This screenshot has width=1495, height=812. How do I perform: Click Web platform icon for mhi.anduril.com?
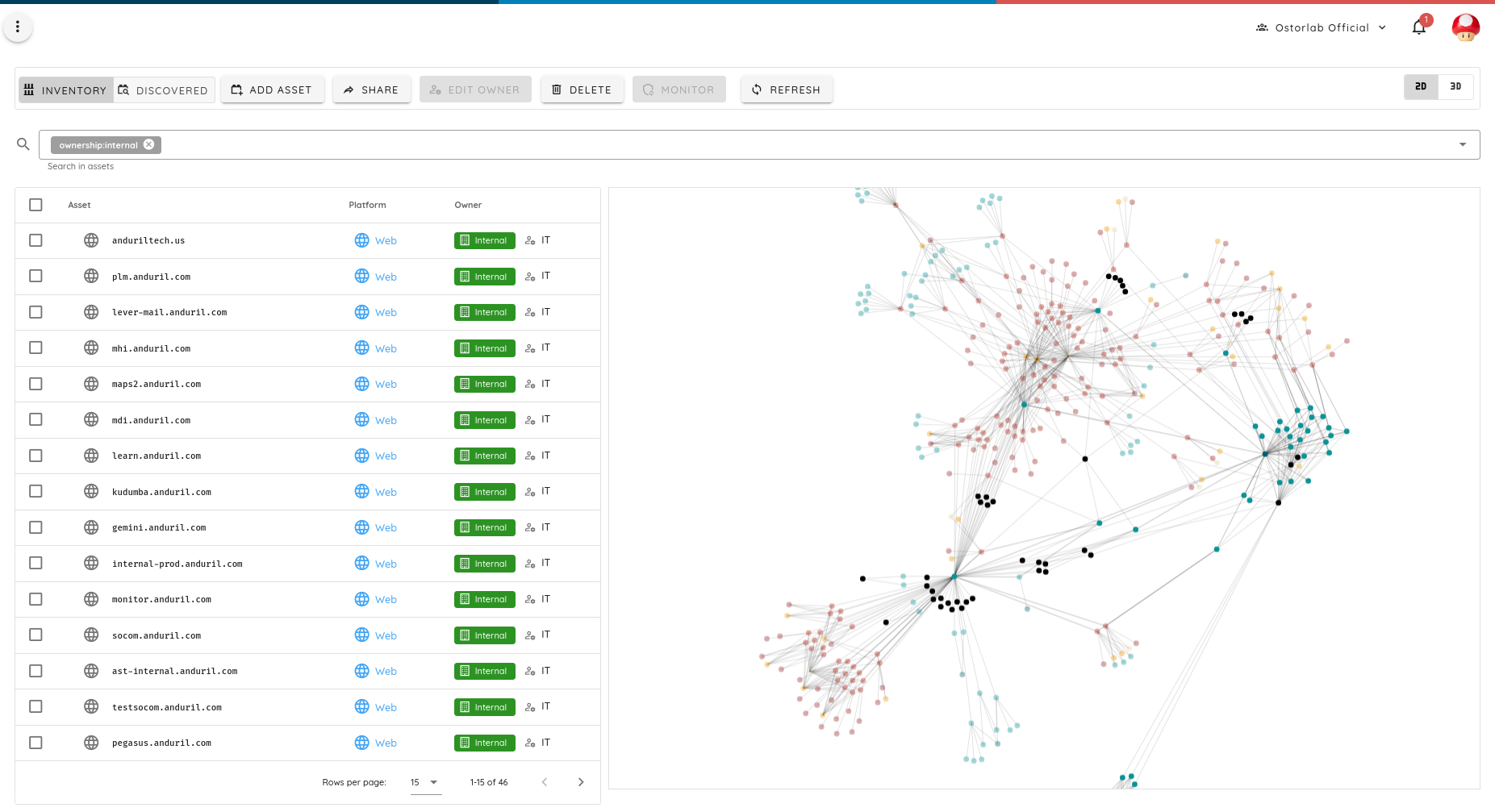click(x=361, y=348)
